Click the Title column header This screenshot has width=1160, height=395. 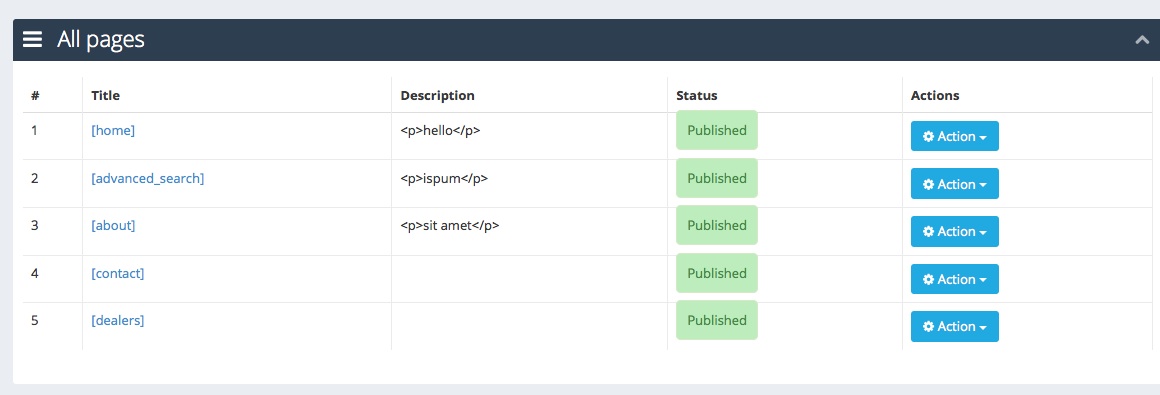(x=105, y=95)
